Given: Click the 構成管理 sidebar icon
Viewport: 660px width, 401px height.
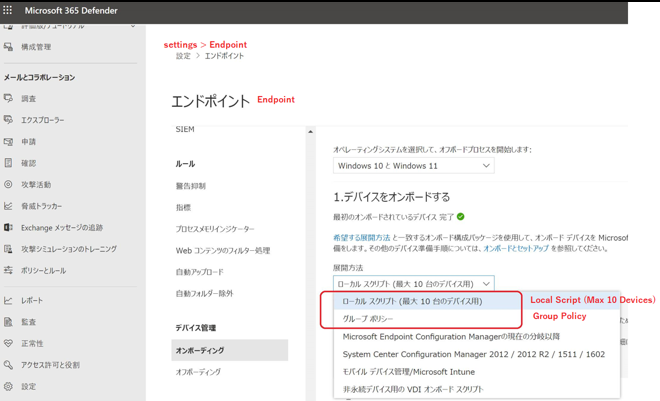Looking at the screenshot, I should [8, 47].
